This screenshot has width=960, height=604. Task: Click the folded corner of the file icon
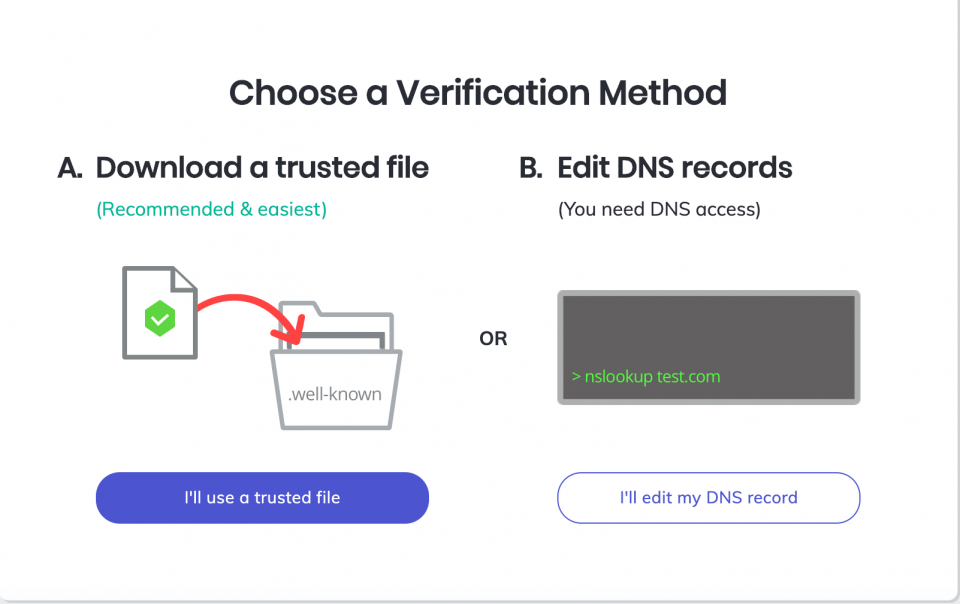coord(185,278)
